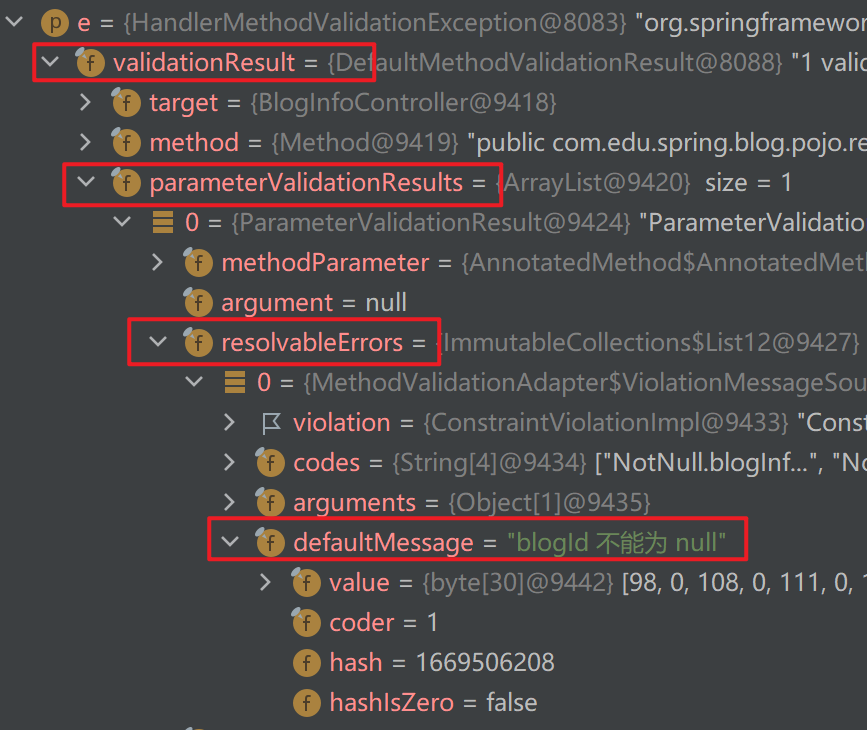Select the validationResult variable name

point(204,62)
